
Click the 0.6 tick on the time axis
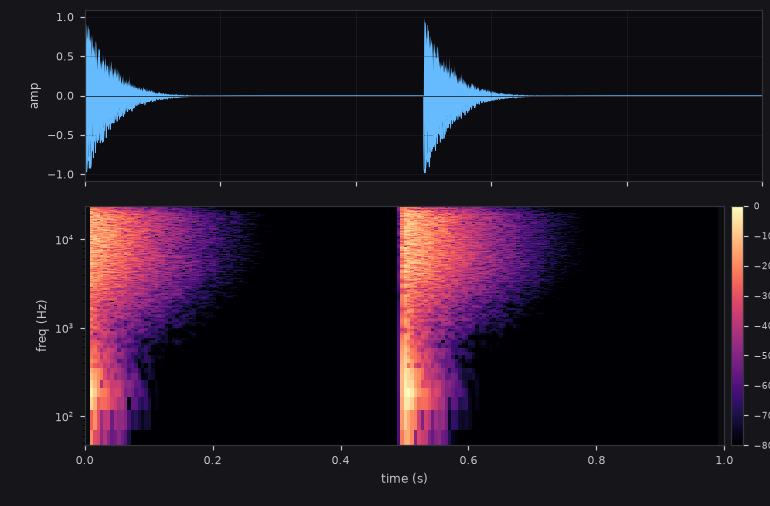[468, 460]
